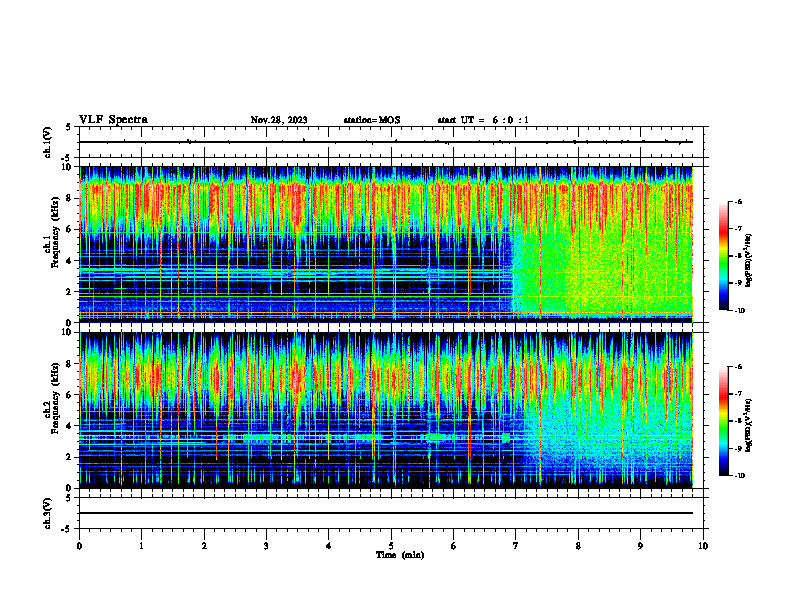This screenshot has width=792, height=612.
Task: Click the "-6" label on ch.2 color bar
Action: (738, 367)
